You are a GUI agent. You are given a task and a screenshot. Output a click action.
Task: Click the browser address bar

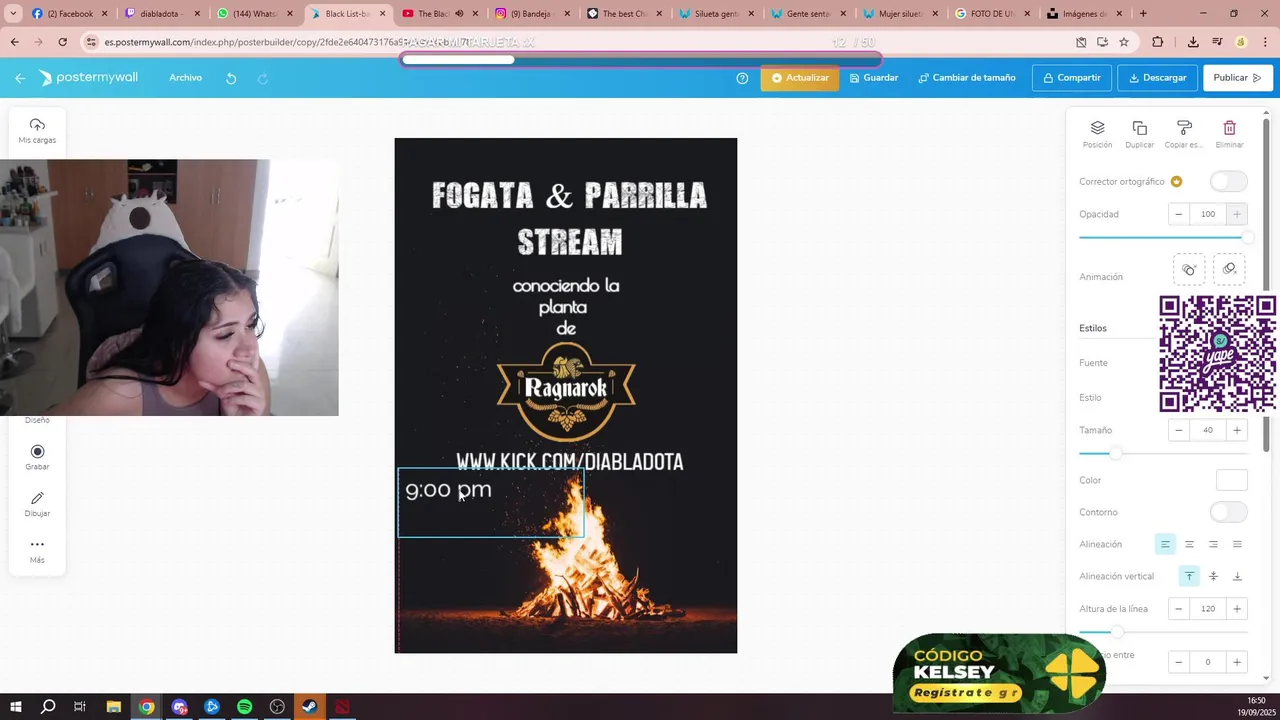coord(570,42)
